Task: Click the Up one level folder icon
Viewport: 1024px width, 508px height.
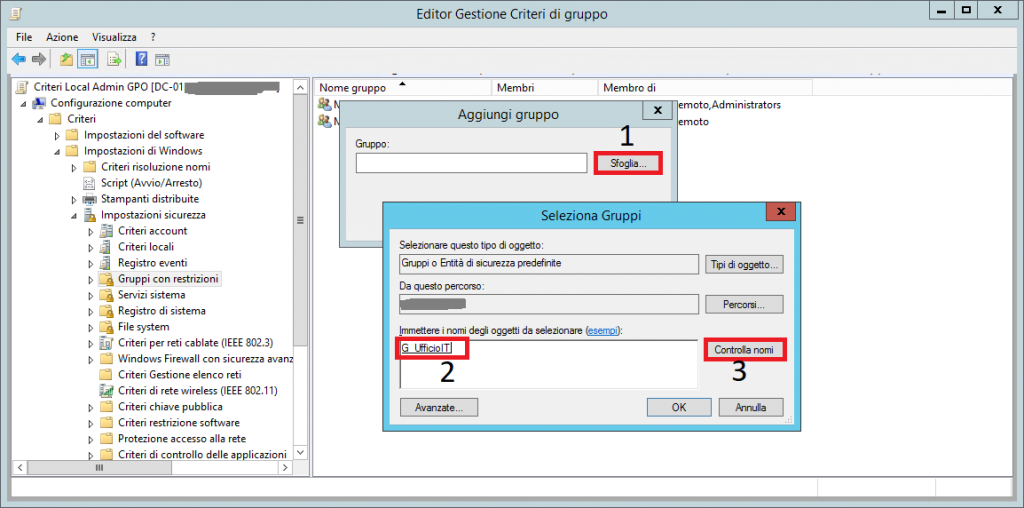Action: tap(66, 59)
